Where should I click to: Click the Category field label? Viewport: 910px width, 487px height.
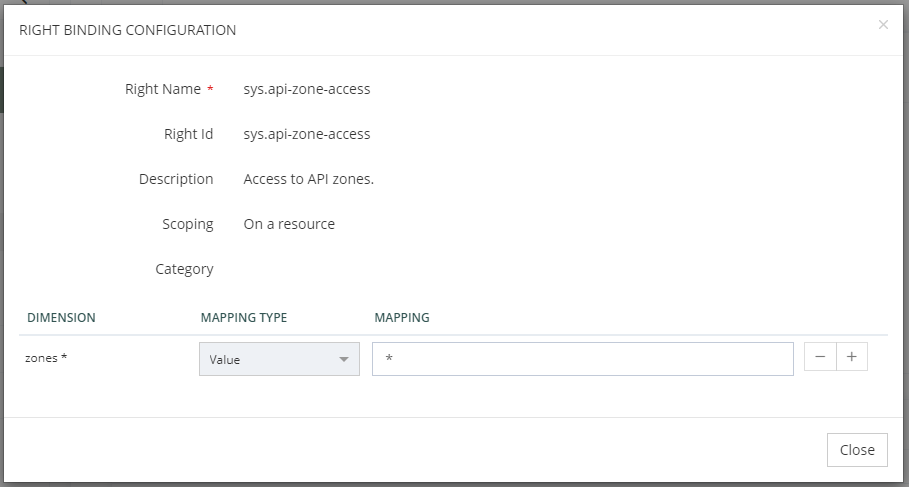coord(184,269)
